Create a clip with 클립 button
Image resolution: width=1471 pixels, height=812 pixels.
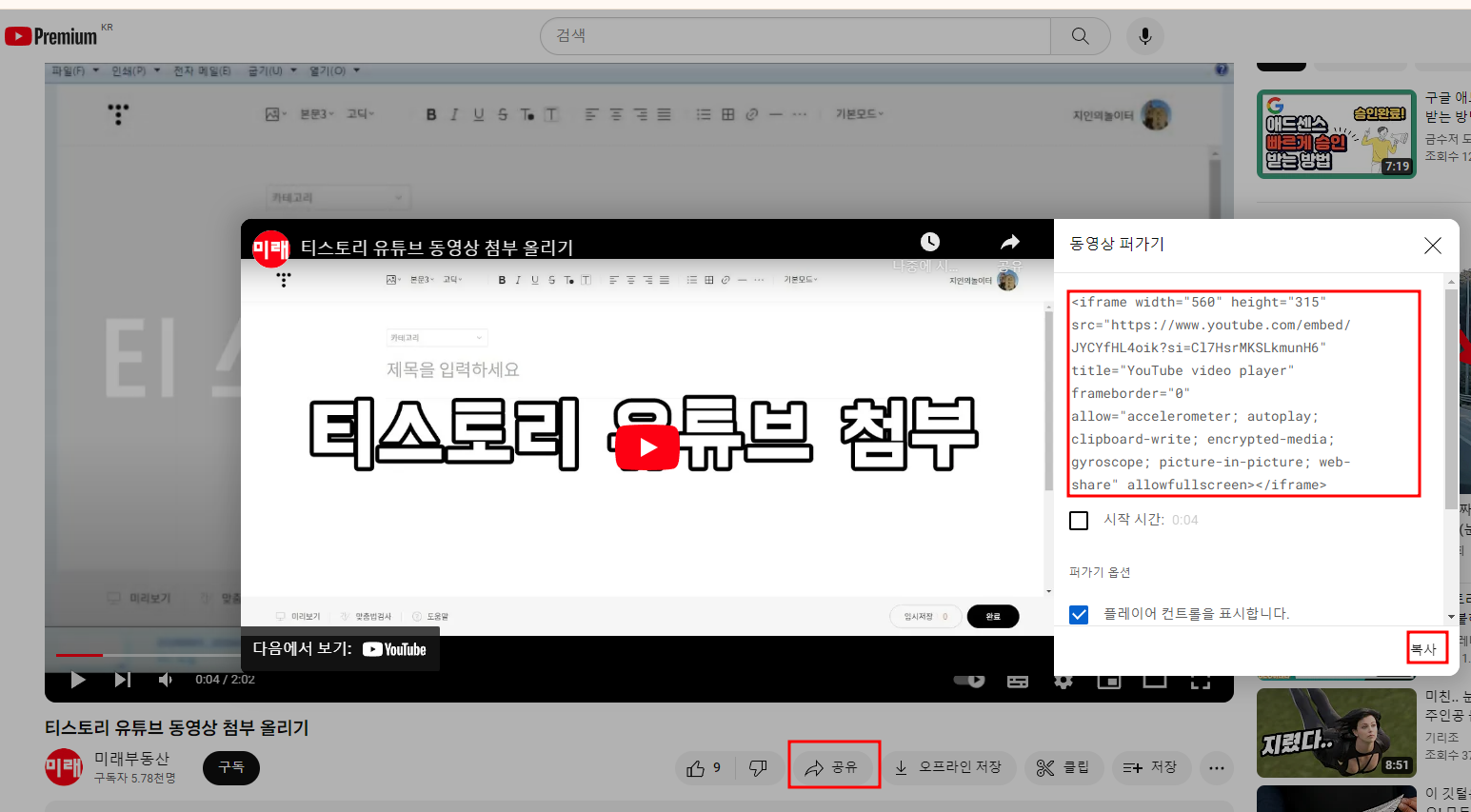click(x=1063, y=767)
